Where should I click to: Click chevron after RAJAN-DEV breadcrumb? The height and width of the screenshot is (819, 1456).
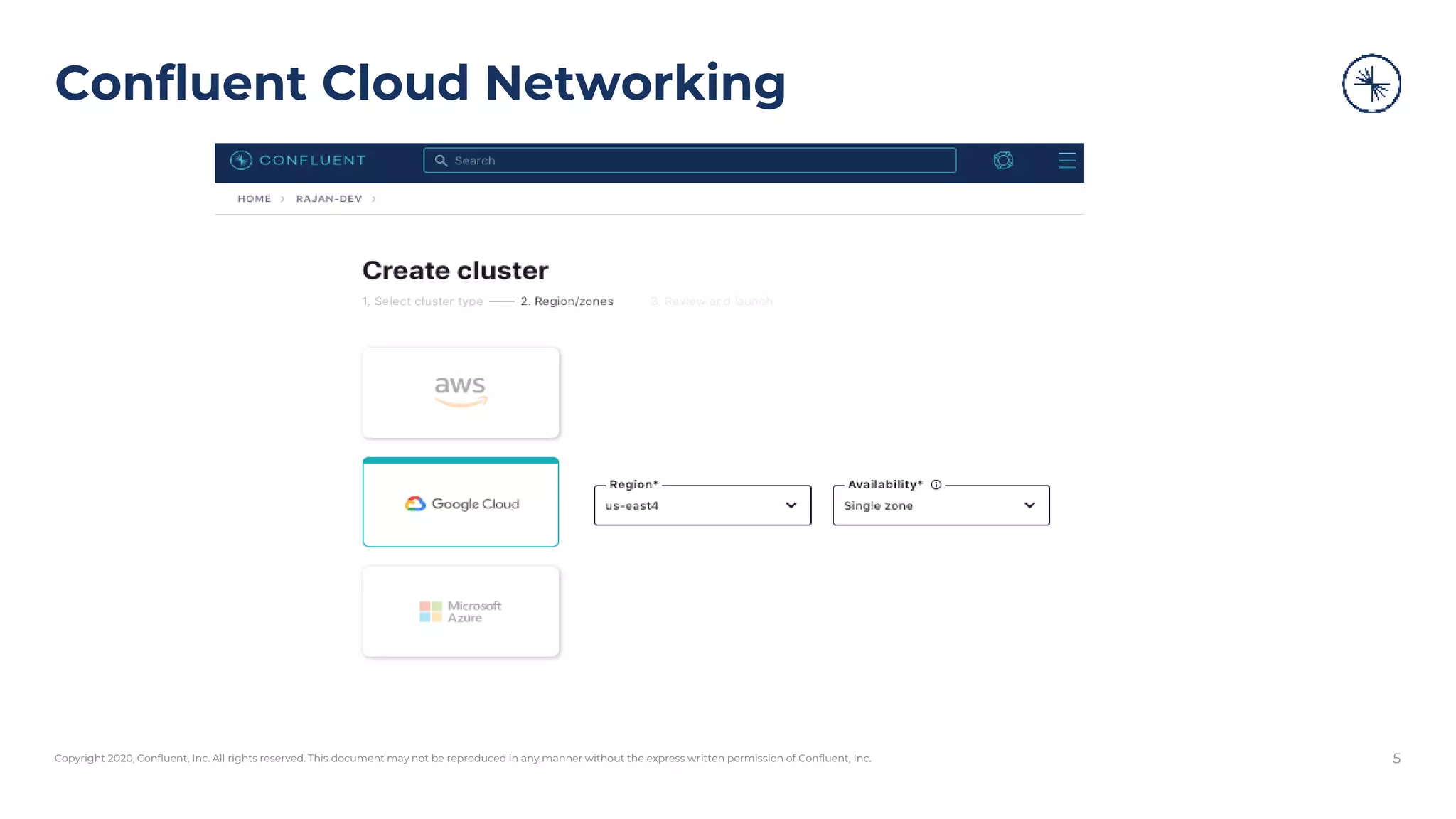(374, 199)
